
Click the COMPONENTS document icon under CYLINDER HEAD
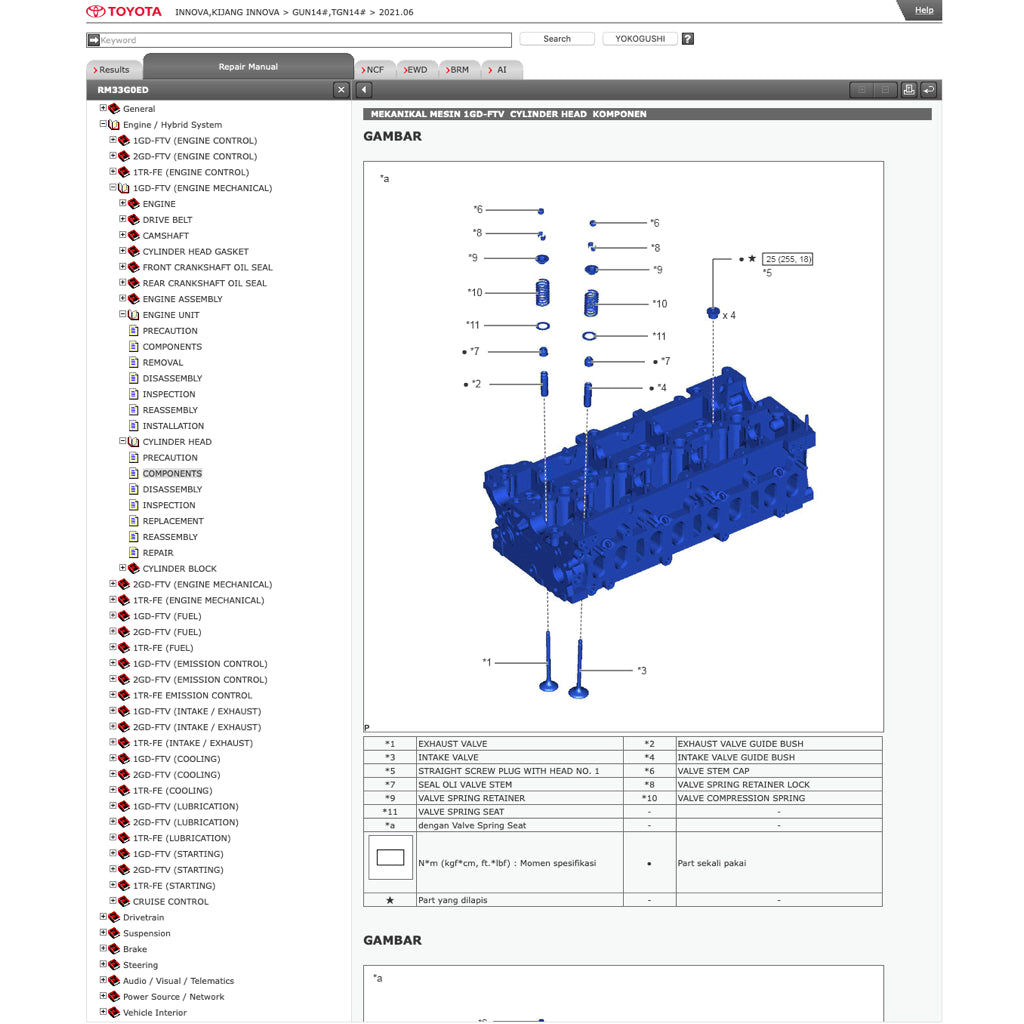pyautogui.click(x=133, y=473)
